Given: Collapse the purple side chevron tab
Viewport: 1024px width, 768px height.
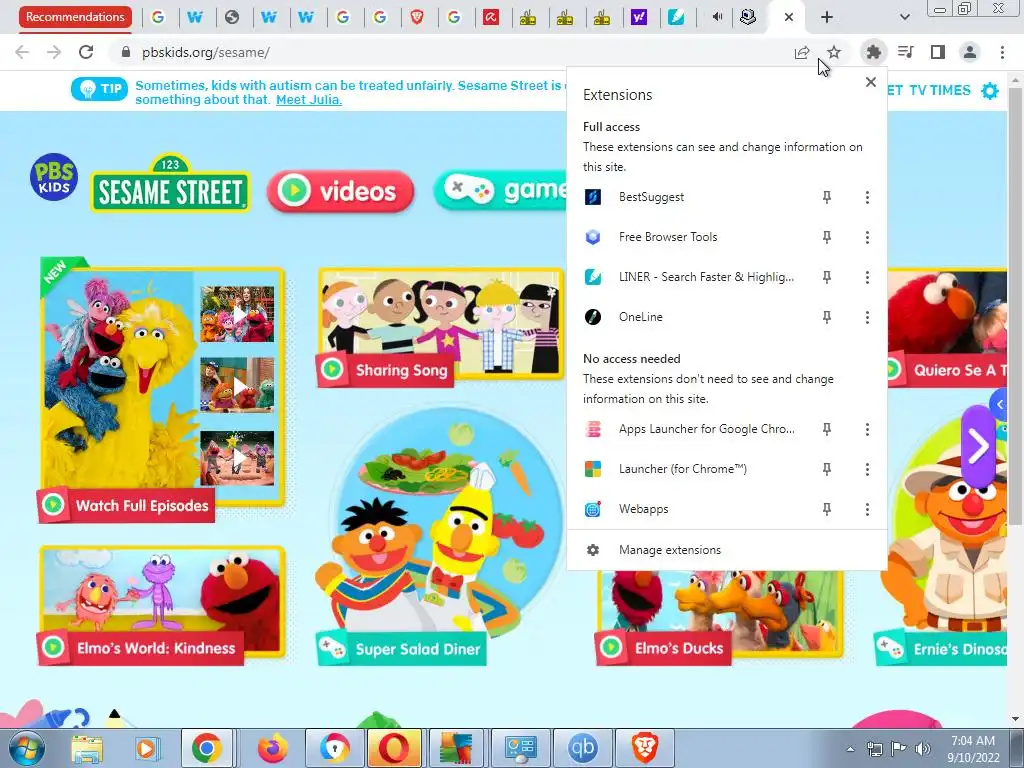Looking at the screenshot, I should tap(1000, 405).
